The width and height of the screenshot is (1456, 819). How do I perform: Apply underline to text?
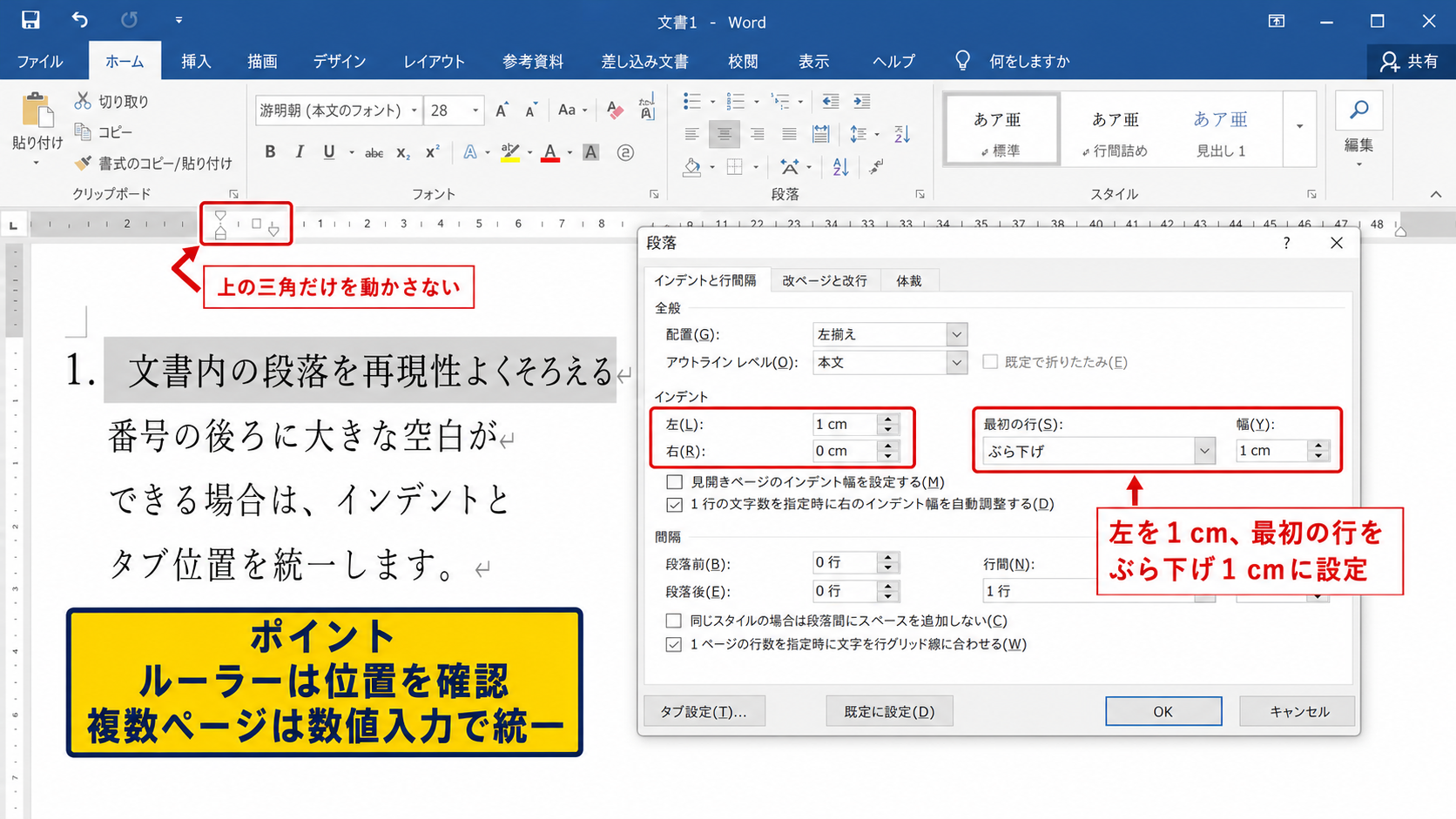329,152
